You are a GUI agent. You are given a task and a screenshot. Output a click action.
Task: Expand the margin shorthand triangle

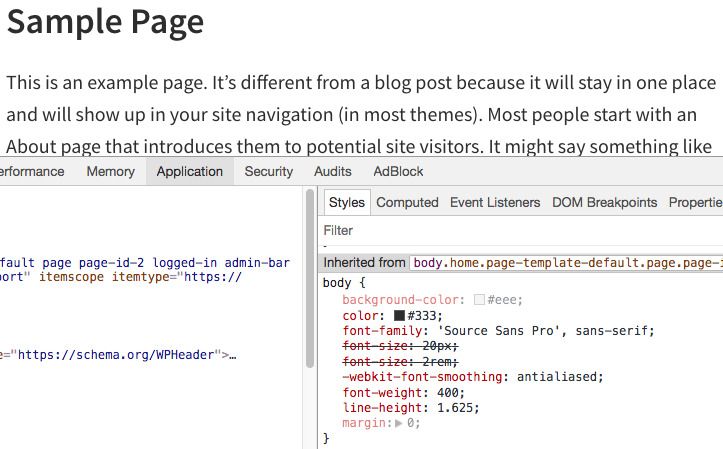coord(399,423)
